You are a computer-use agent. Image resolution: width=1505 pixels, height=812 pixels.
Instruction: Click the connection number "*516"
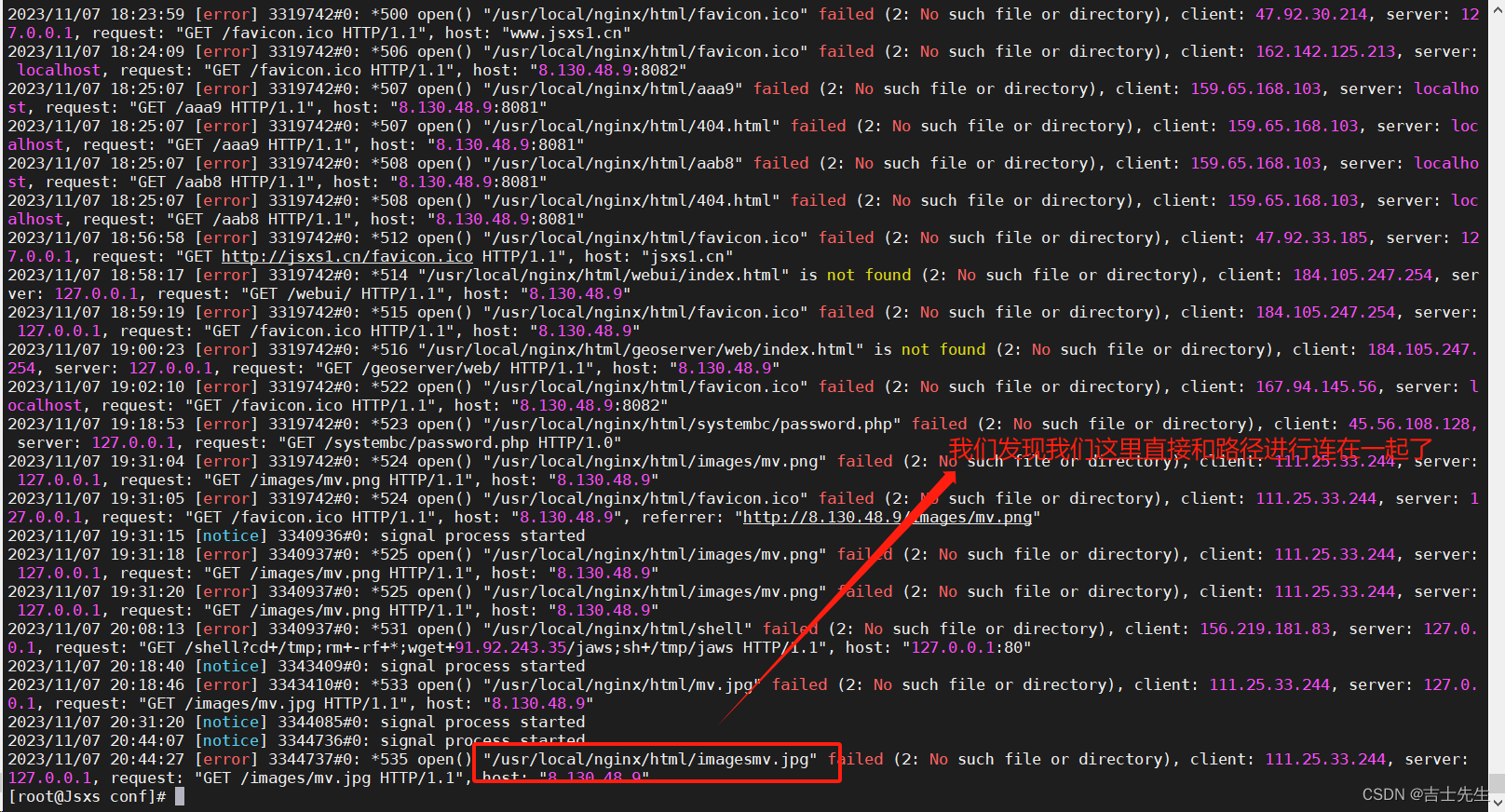[x=389, y=349]
